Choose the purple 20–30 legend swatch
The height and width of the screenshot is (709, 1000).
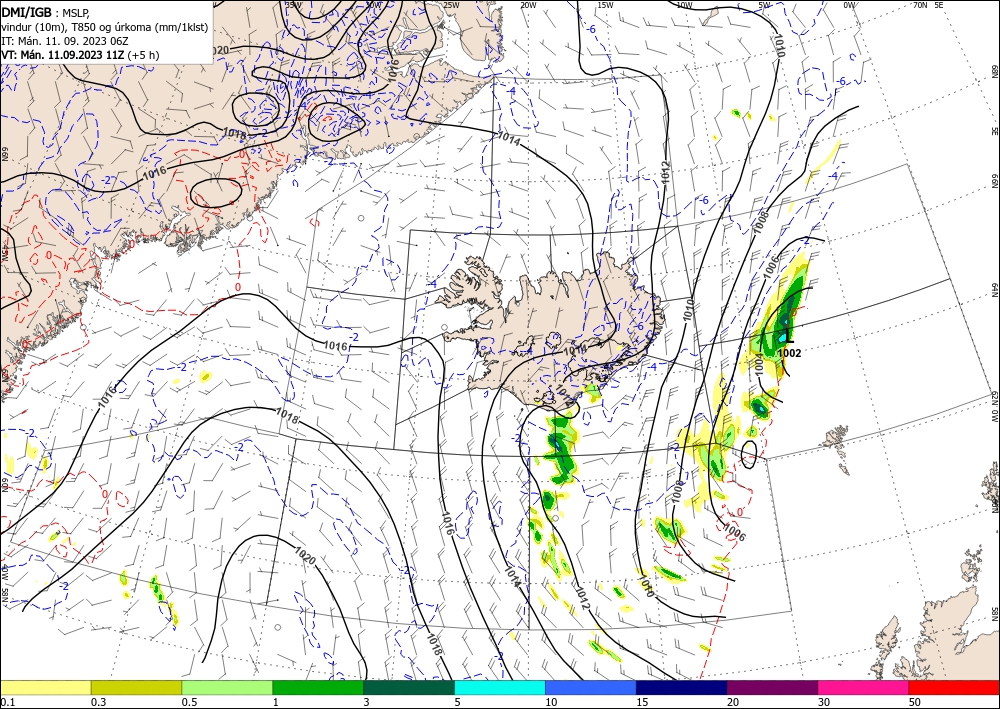(x=772, y=687)
